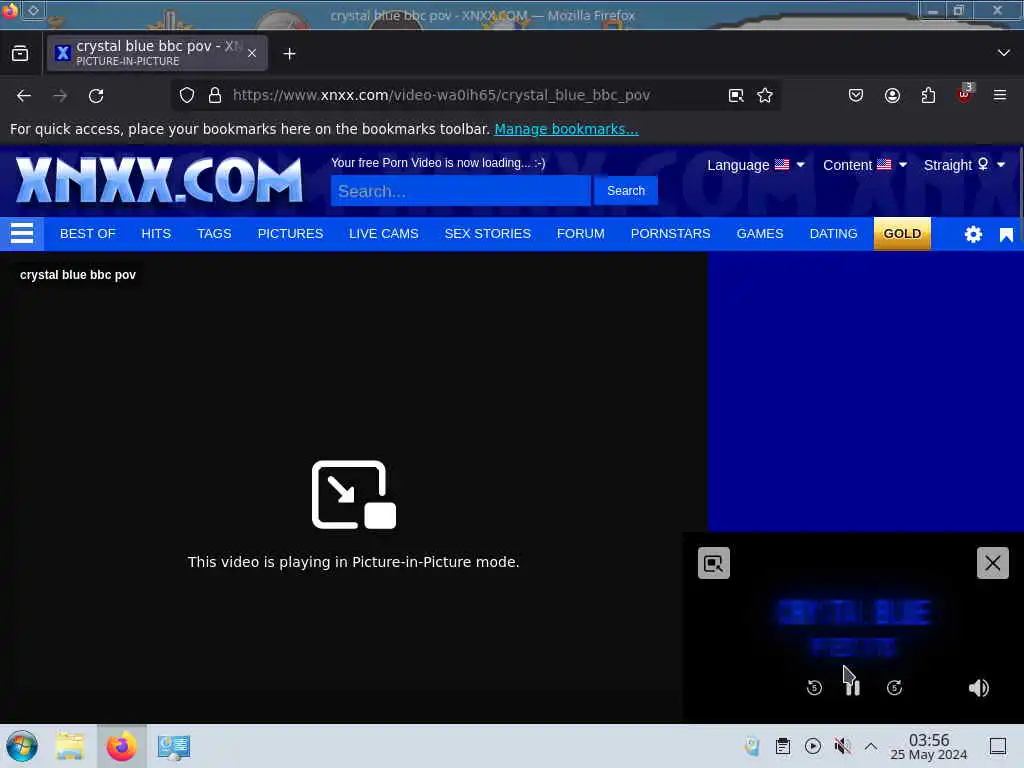Image resolution: width=1024 pixels, height=768 pixels.
Task: Expand the Language dropdown
Action: 756,165
